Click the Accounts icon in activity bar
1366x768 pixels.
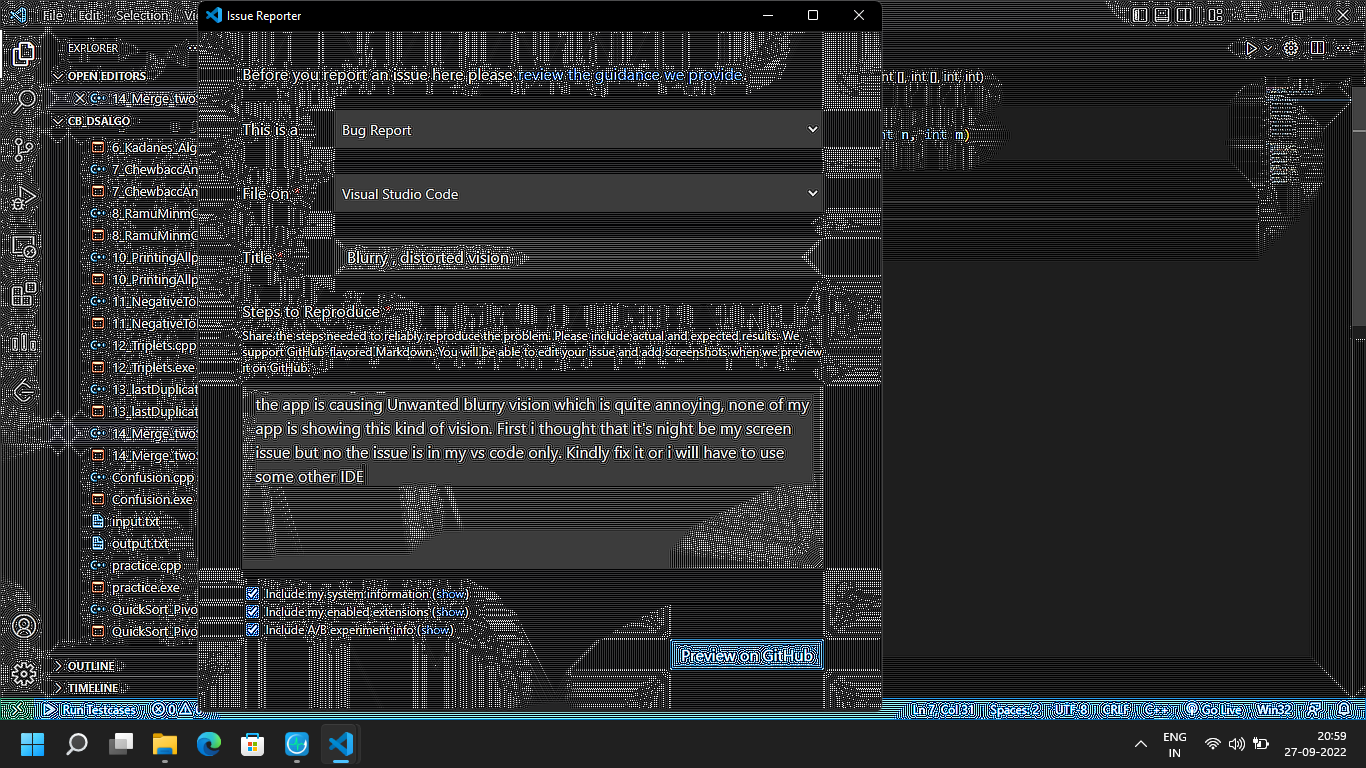(x=24, y=627)
